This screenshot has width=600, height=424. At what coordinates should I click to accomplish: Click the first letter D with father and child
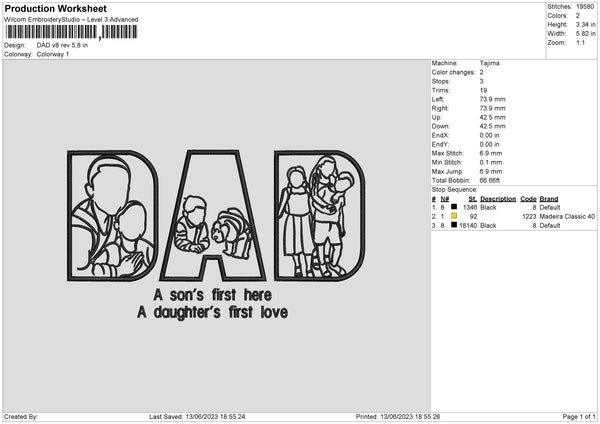[x=112, y=216]
